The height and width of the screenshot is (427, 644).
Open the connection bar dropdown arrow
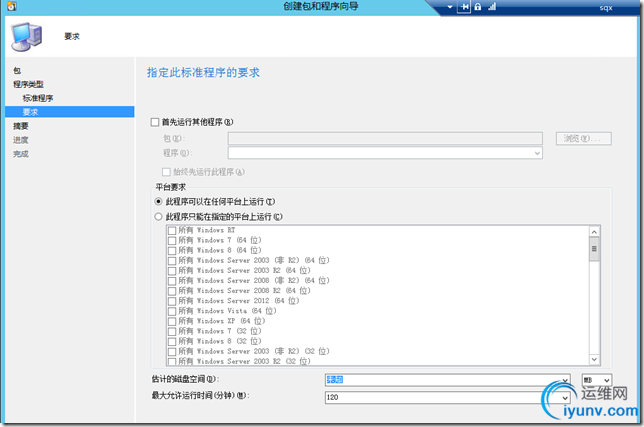click(x=450, y=7)
